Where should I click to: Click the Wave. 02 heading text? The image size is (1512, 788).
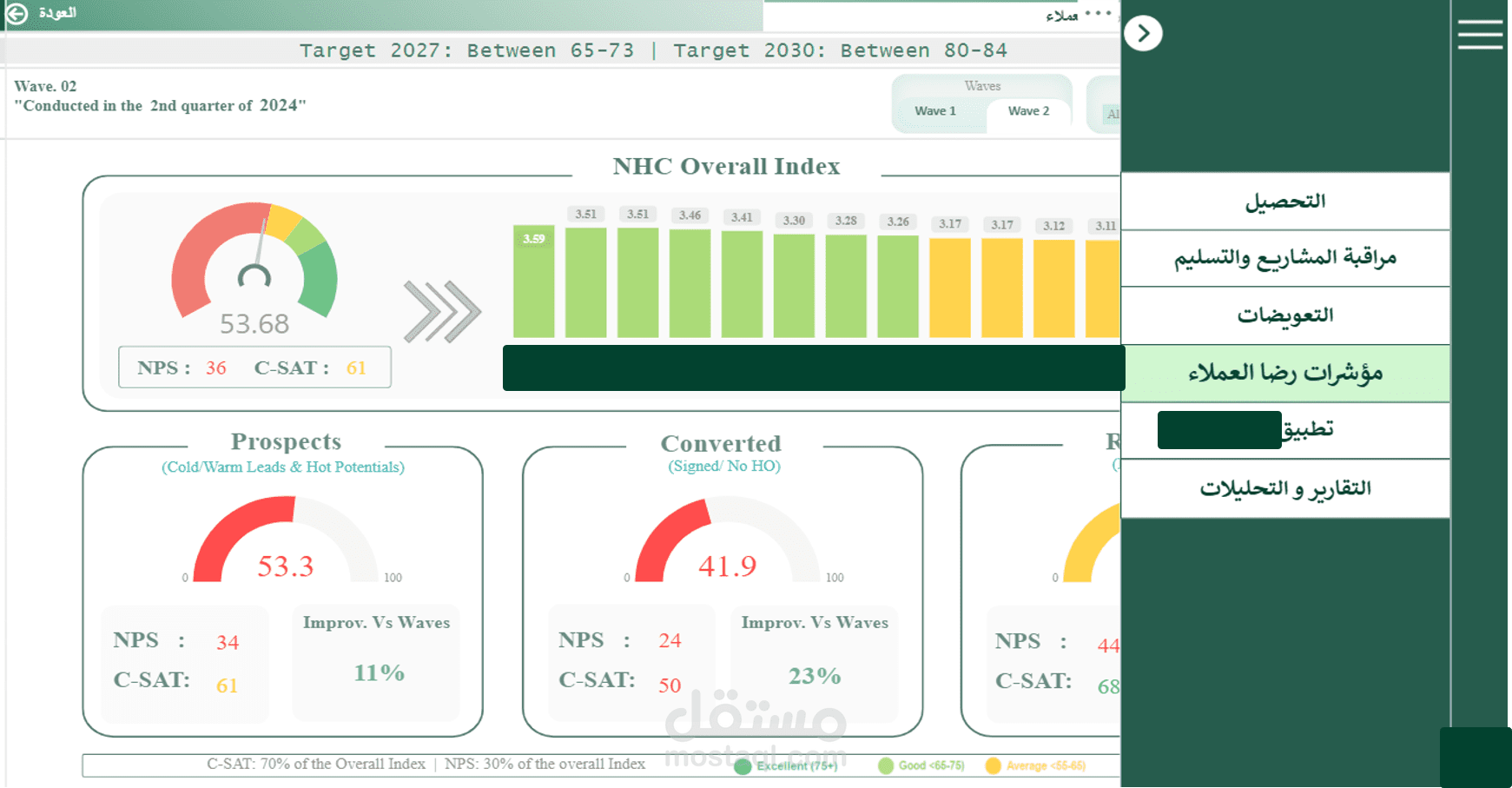pos(45,86)
